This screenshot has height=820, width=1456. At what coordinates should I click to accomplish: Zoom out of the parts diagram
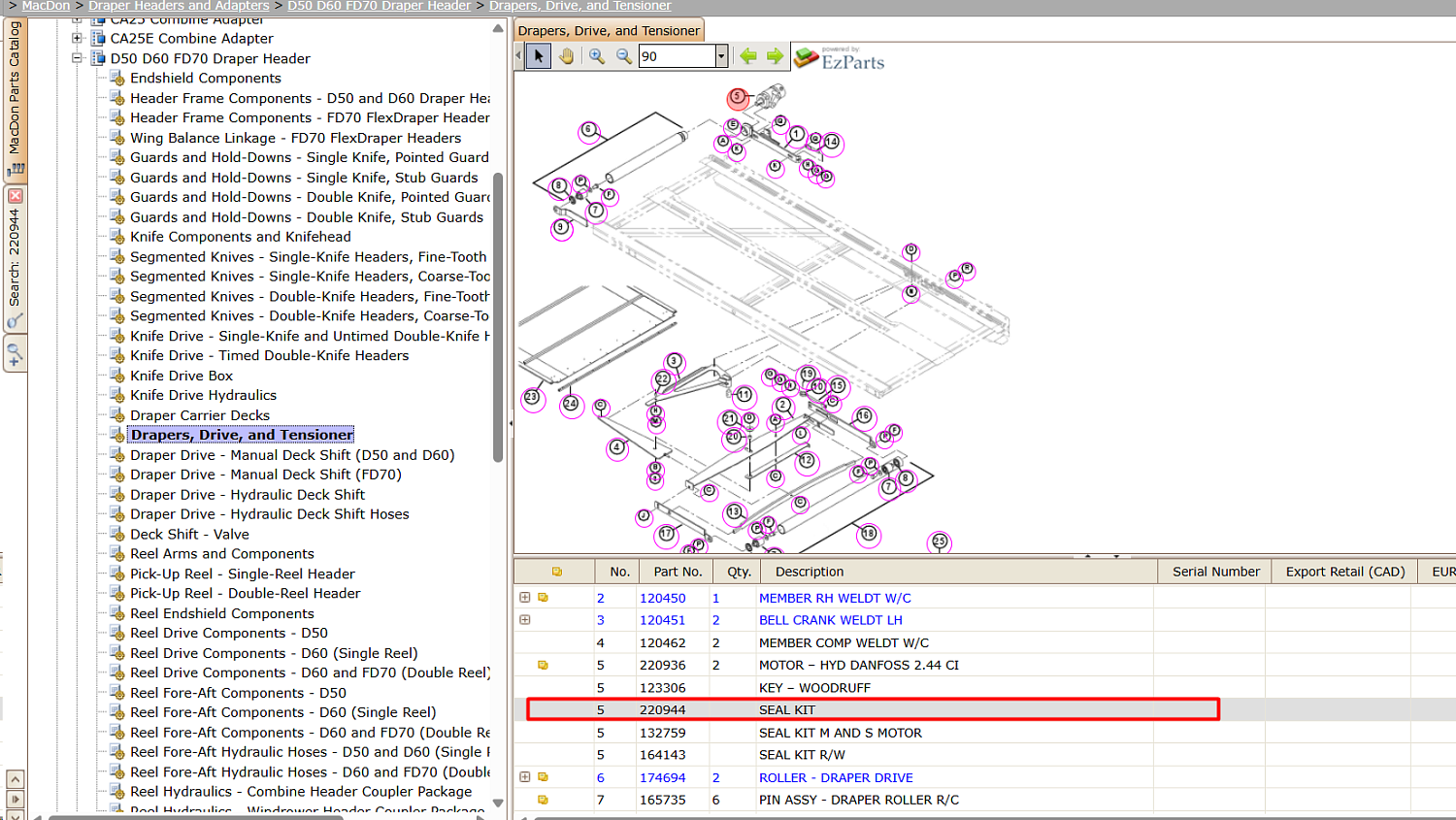624,56
